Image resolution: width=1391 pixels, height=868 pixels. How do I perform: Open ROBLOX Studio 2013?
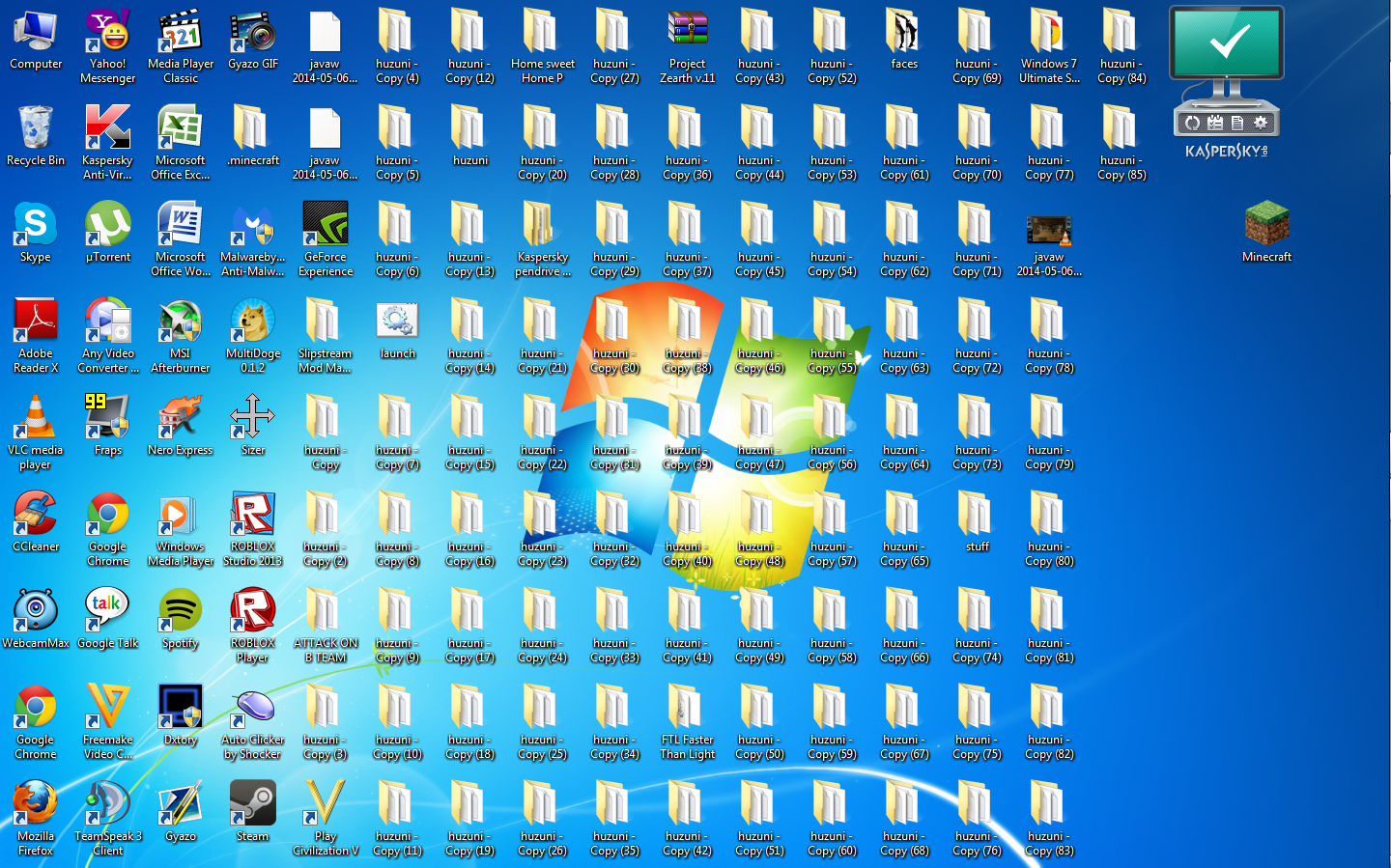click(253, 530)
